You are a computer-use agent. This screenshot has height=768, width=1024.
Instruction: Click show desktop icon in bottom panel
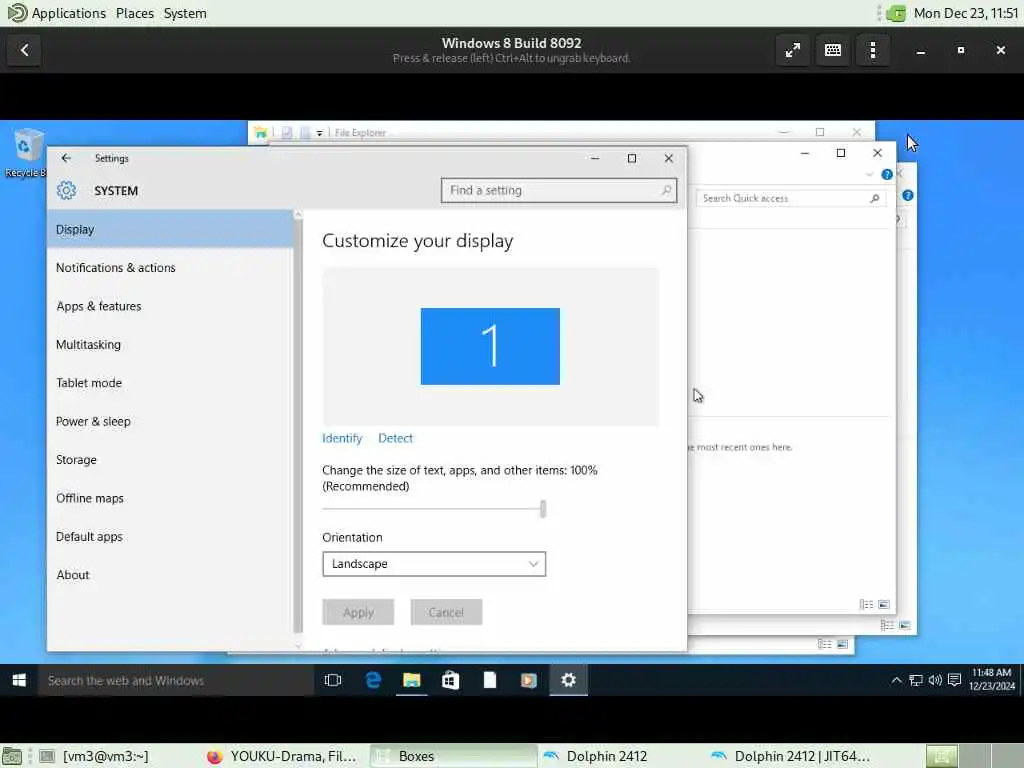click(12, 756)
